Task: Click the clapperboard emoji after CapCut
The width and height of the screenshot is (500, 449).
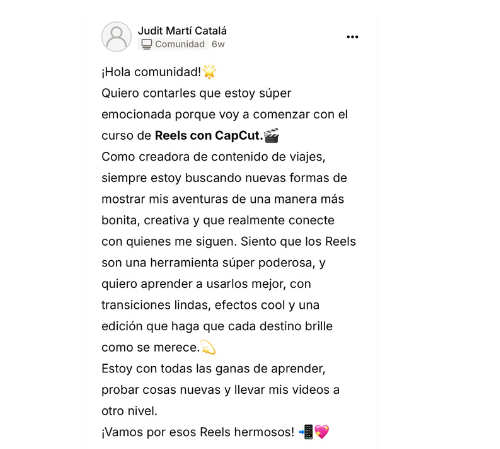Action: (x=271, y=135)
